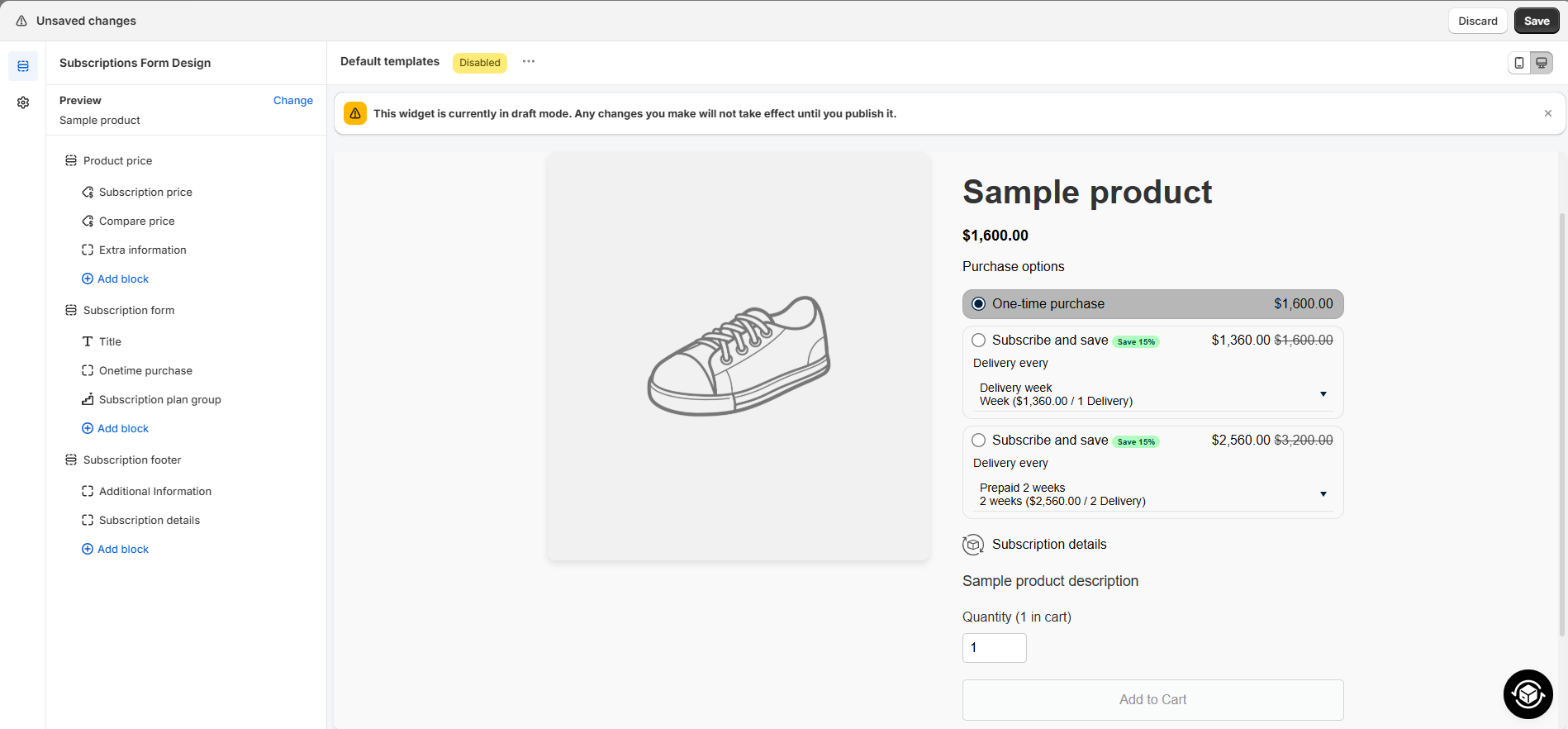The height and width of the screenshot is (729, 1568).
Task: Click the Subscription details box icon
Action: (973, 545)
